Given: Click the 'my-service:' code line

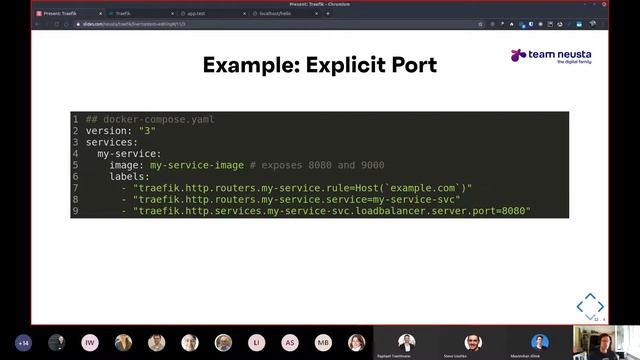Looking at the screenshot, I should point(129,153).
